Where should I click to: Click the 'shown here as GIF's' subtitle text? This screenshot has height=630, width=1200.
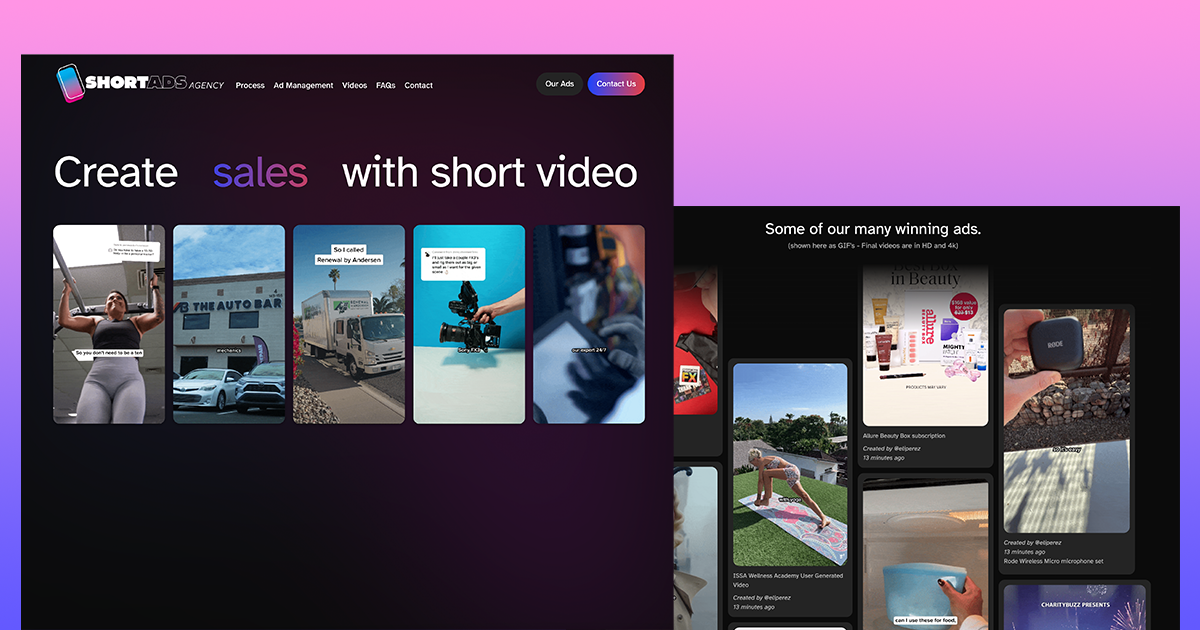pyautogui.click(x=873, y=245)
